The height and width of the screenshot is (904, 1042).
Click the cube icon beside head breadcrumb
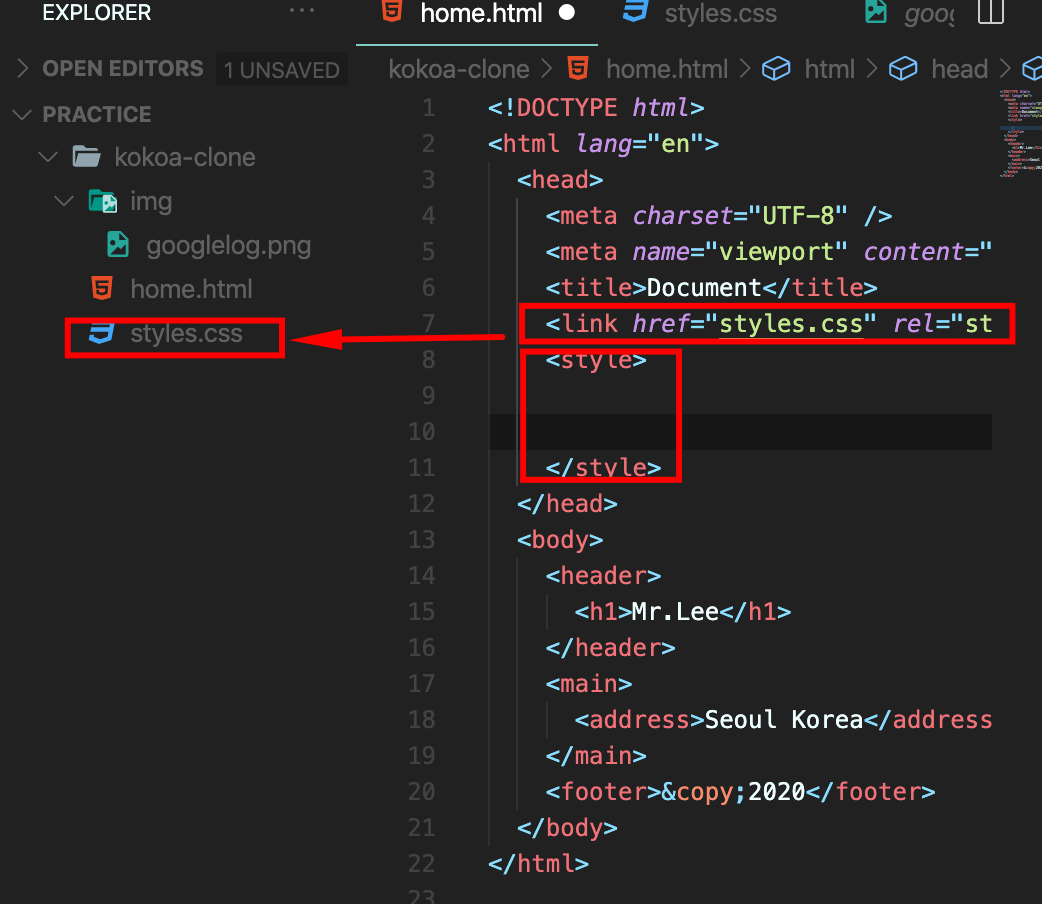pyautogui.click(x=903, y=68)
